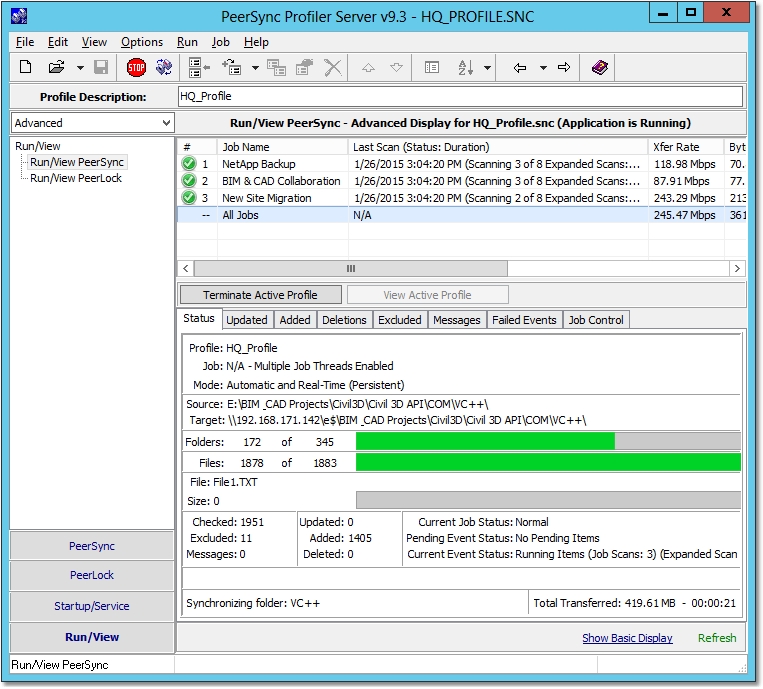
Task: Click the red STOP icon
Action: point(136,67)
